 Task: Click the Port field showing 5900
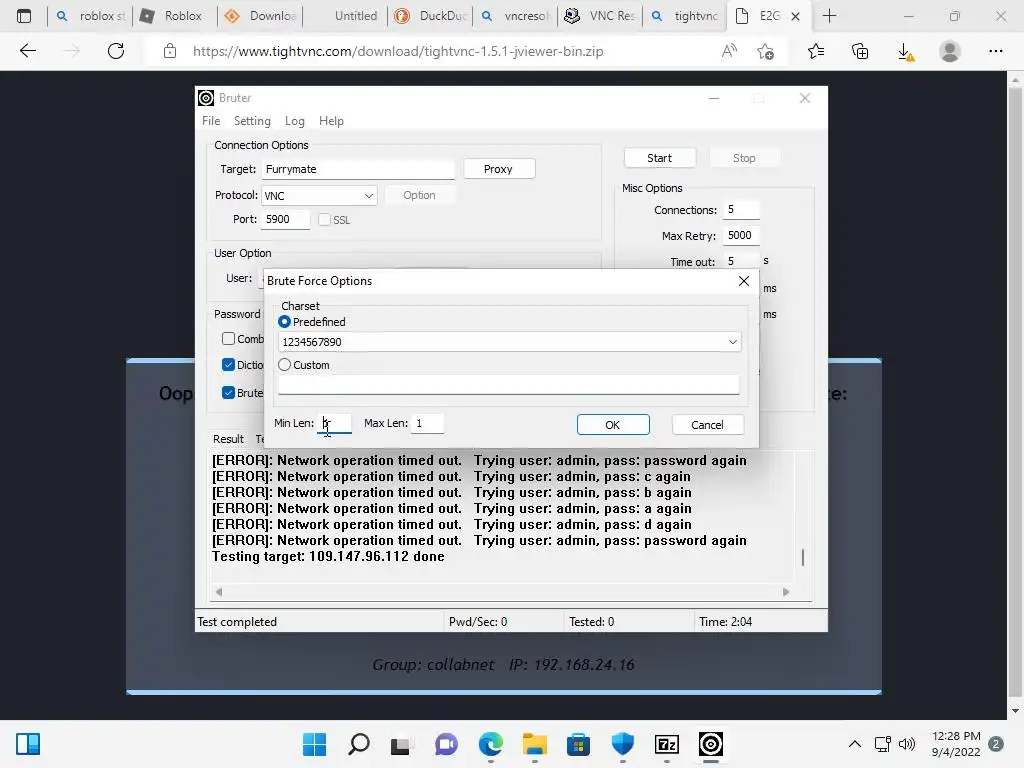[285, 219]
